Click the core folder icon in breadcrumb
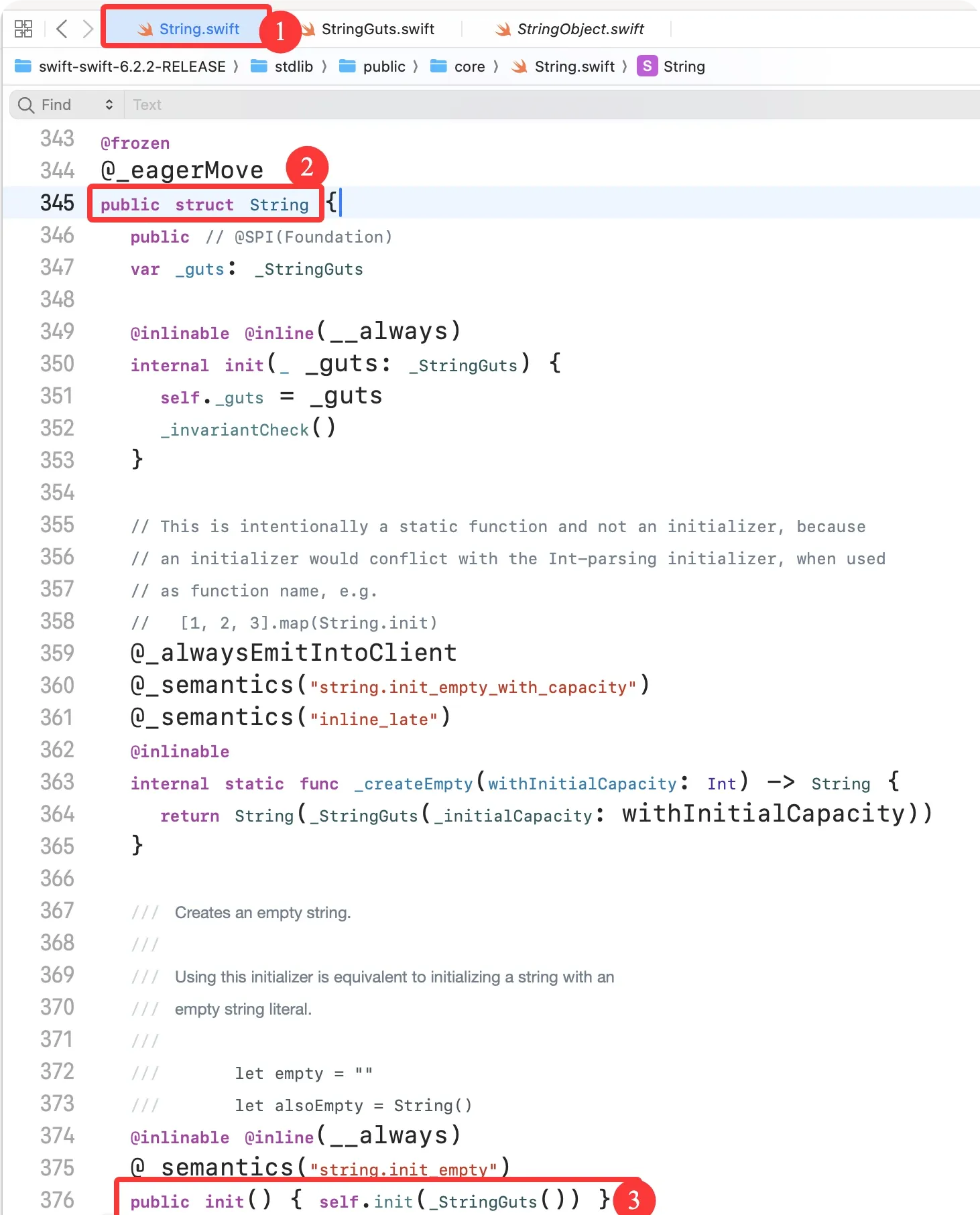The image size is (980, 1215). pyautogui.click(x=438, y=66)
